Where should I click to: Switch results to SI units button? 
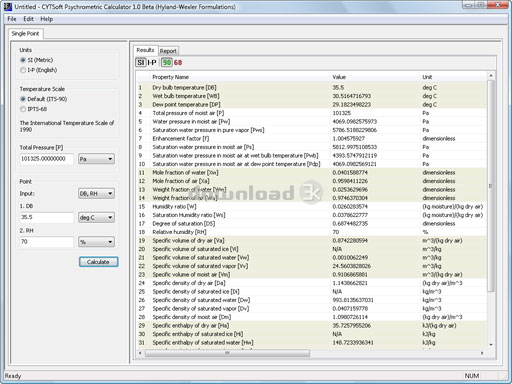click(x=141, y=62)
